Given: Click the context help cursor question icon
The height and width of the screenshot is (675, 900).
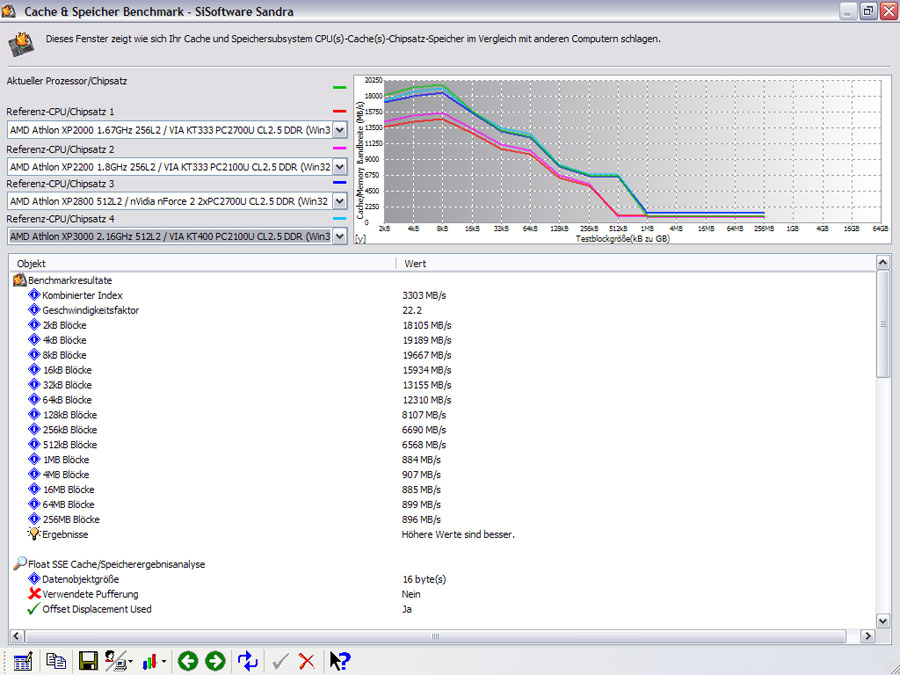Looking at the screenshot, I should (340, 661).
